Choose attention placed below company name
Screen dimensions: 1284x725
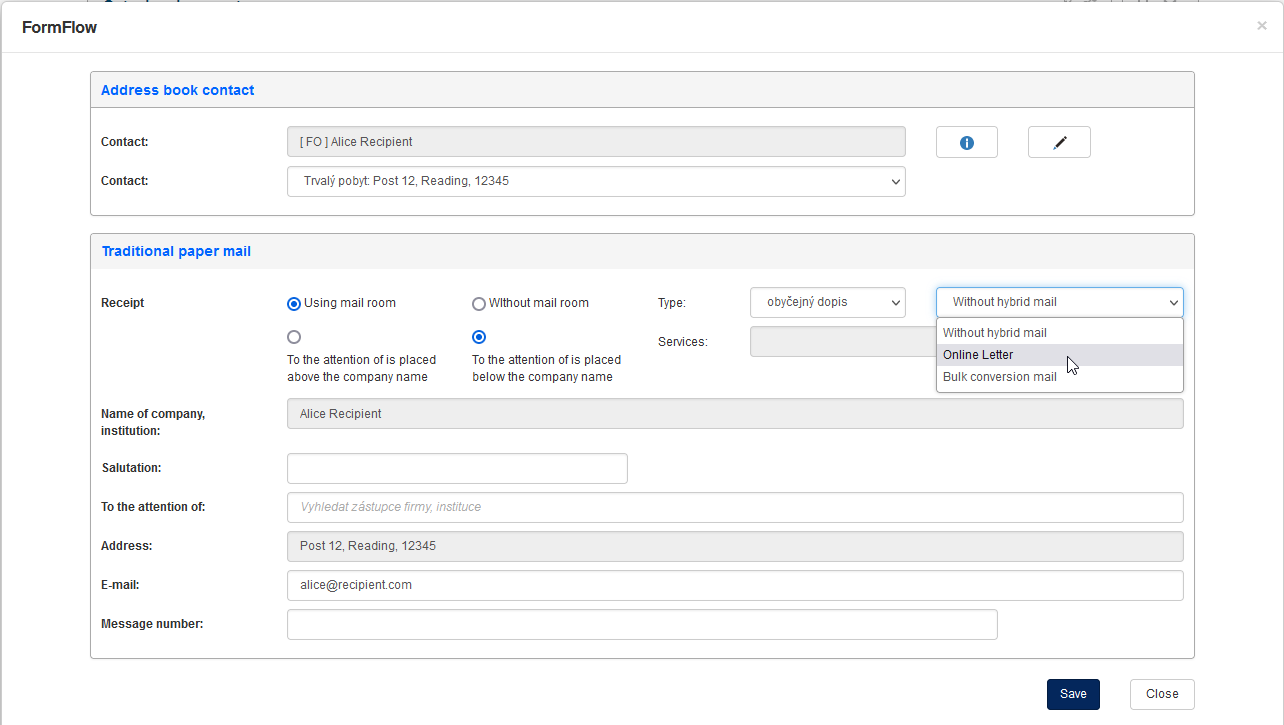(x=479, y=337)
